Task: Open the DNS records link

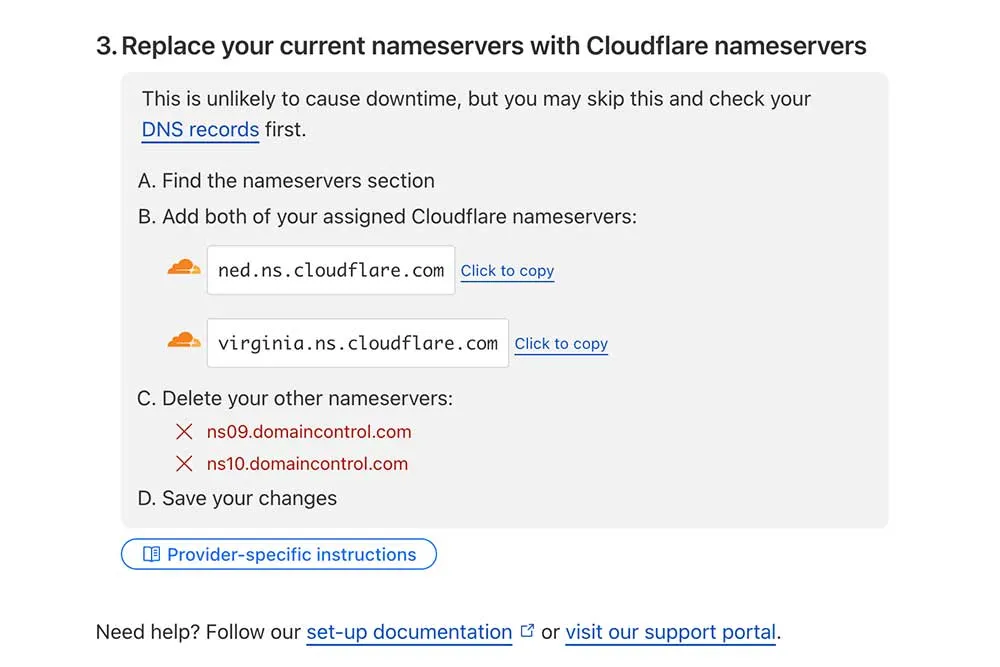Action: [x=199, y=130]
